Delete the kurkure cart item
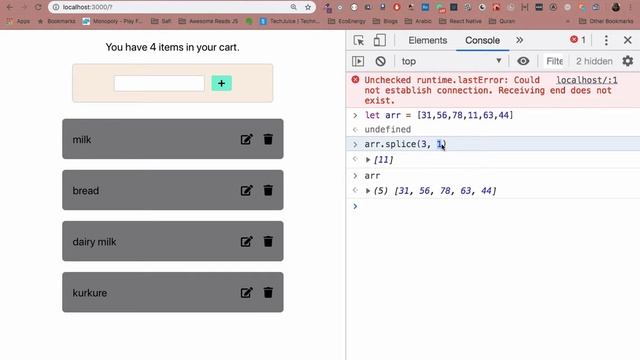Screen dimensions: 640x360 (x=268, y=292)
